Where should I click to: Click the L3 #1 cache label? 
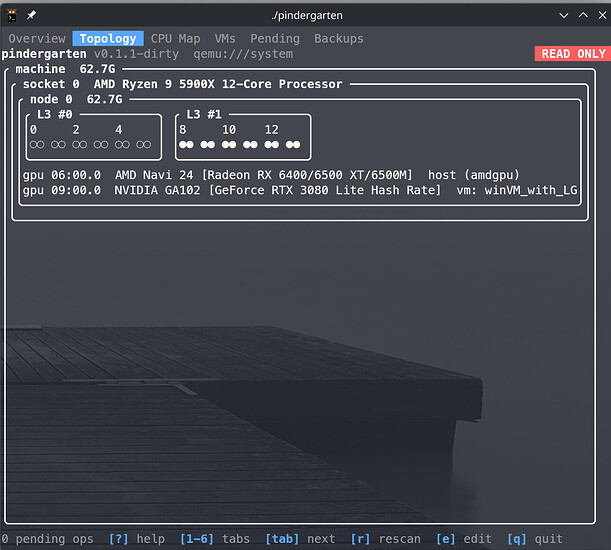(x=204, y=114)
